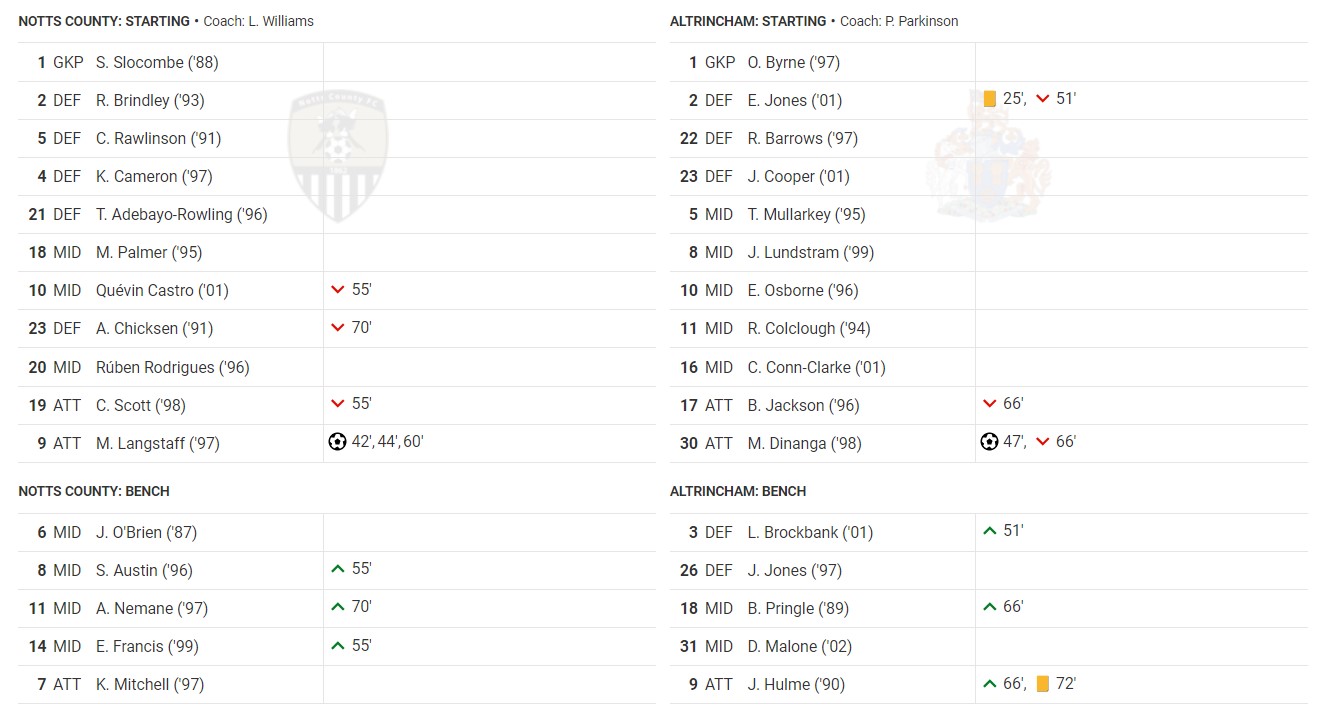Click J. Hulme's yellow card icon
The width and height of the screenshot is (1327, 717).
coord(1042,684)
